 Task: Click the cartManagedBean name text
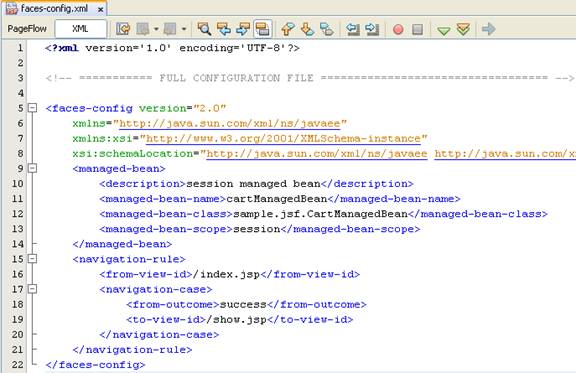(277, 199)
